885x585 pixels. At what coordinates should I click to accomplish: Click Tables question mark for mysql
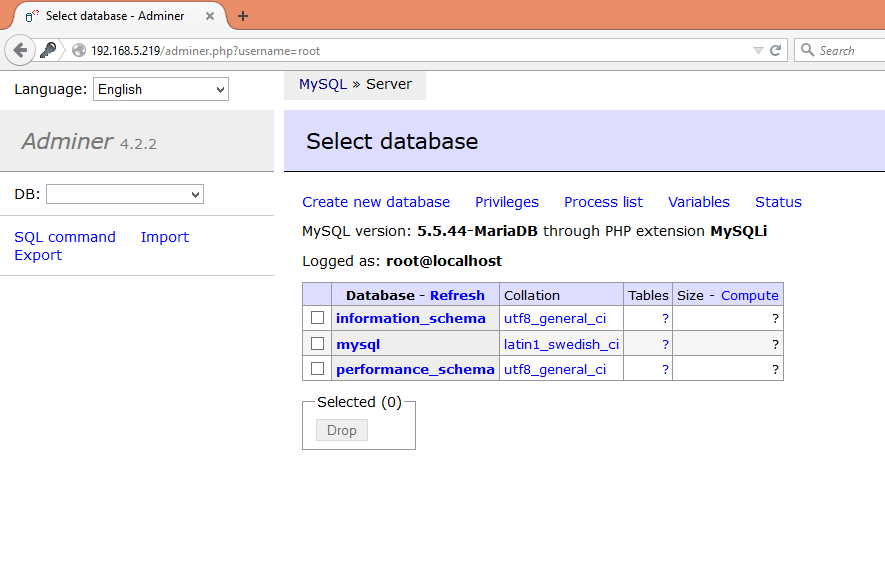click(x=665, y=344)
